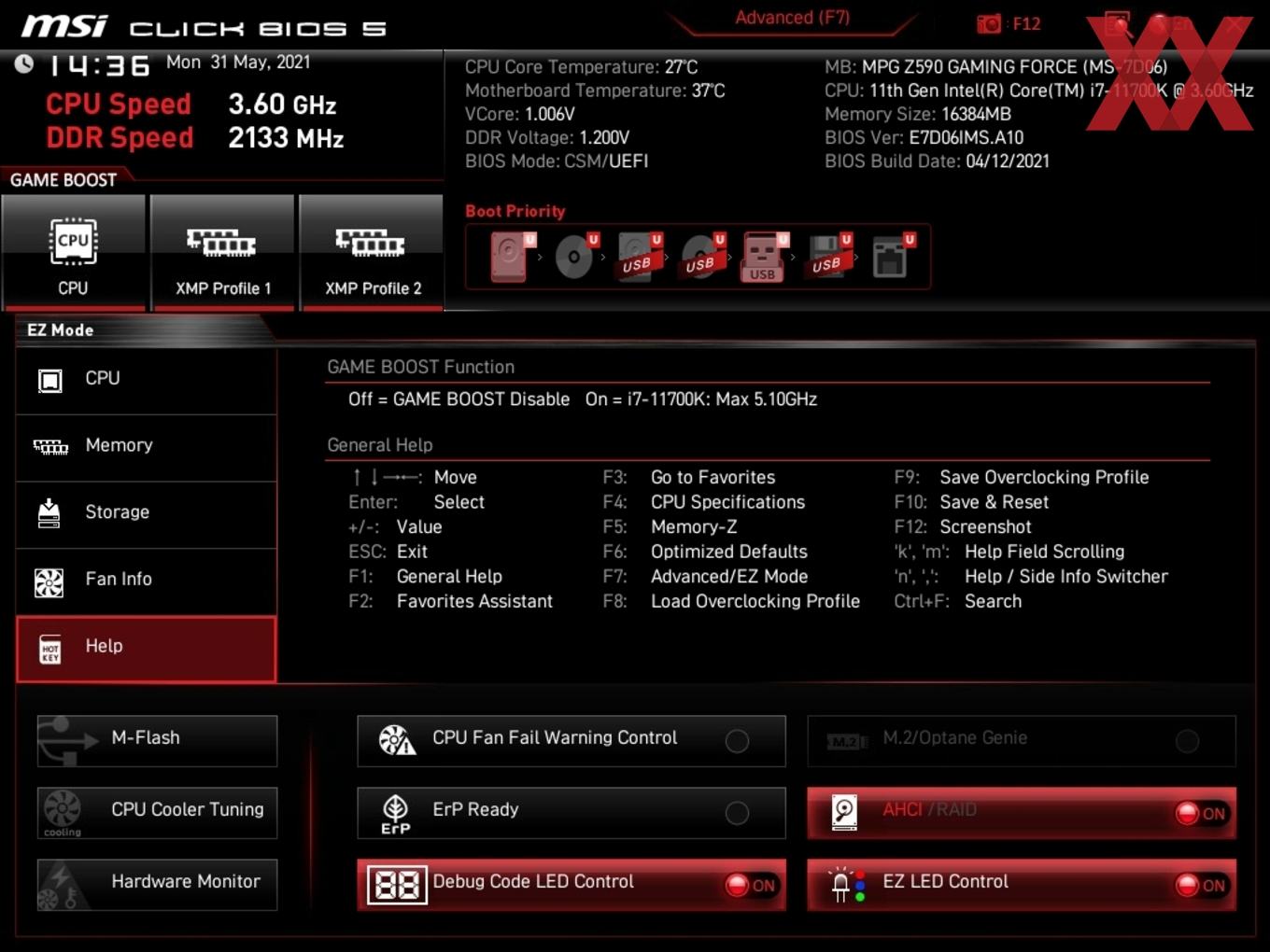Activate XMP Profile 1 memory icon

[x=222, y=252]
